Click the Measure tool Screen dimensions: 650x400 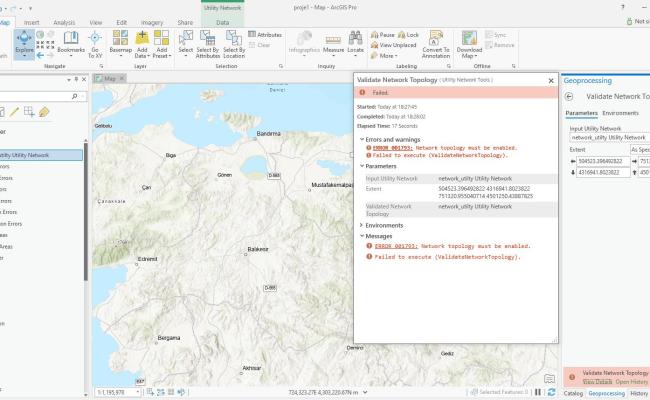pos(333,44)
